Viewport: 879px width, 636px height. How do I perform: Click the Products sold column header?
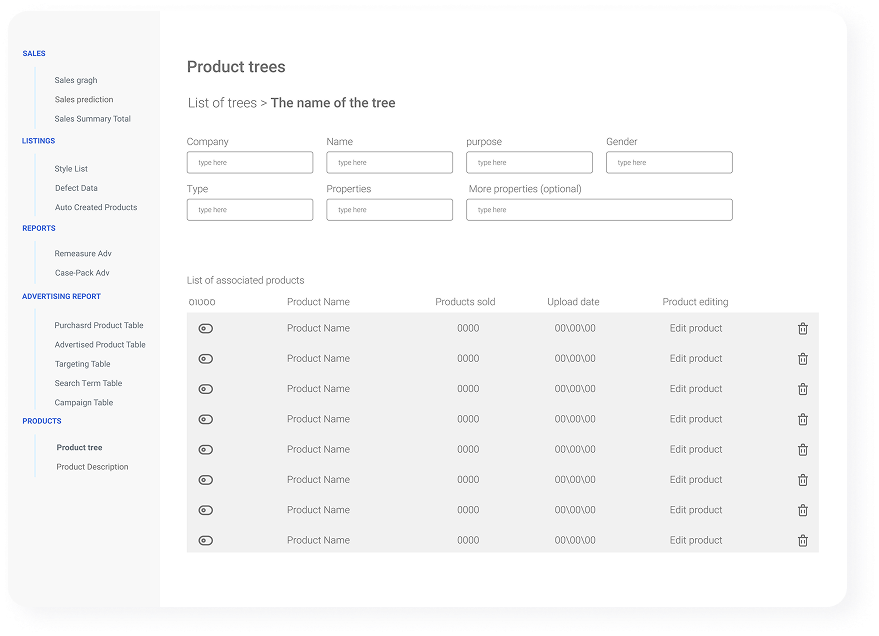tap(465, 302)
